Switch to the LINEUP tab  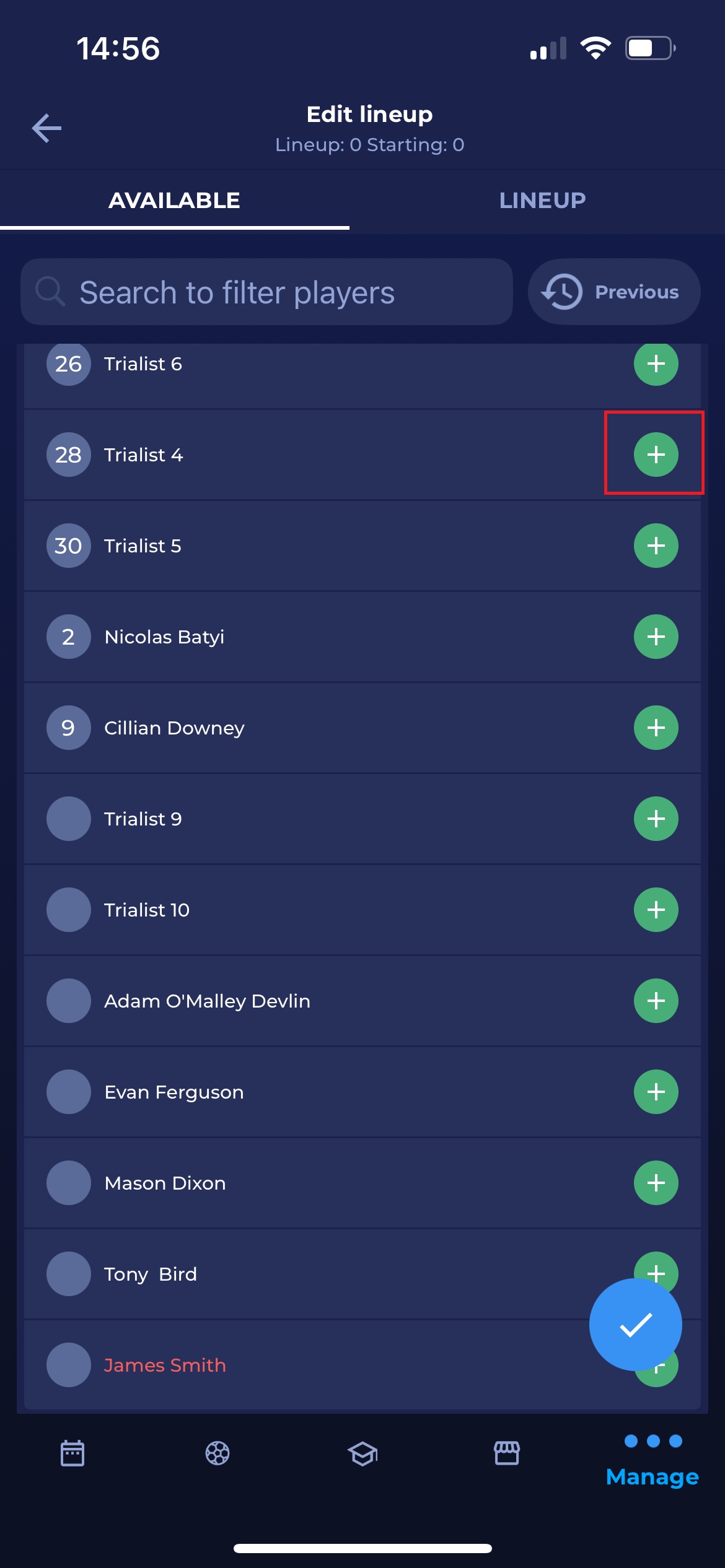coord(542,201)
